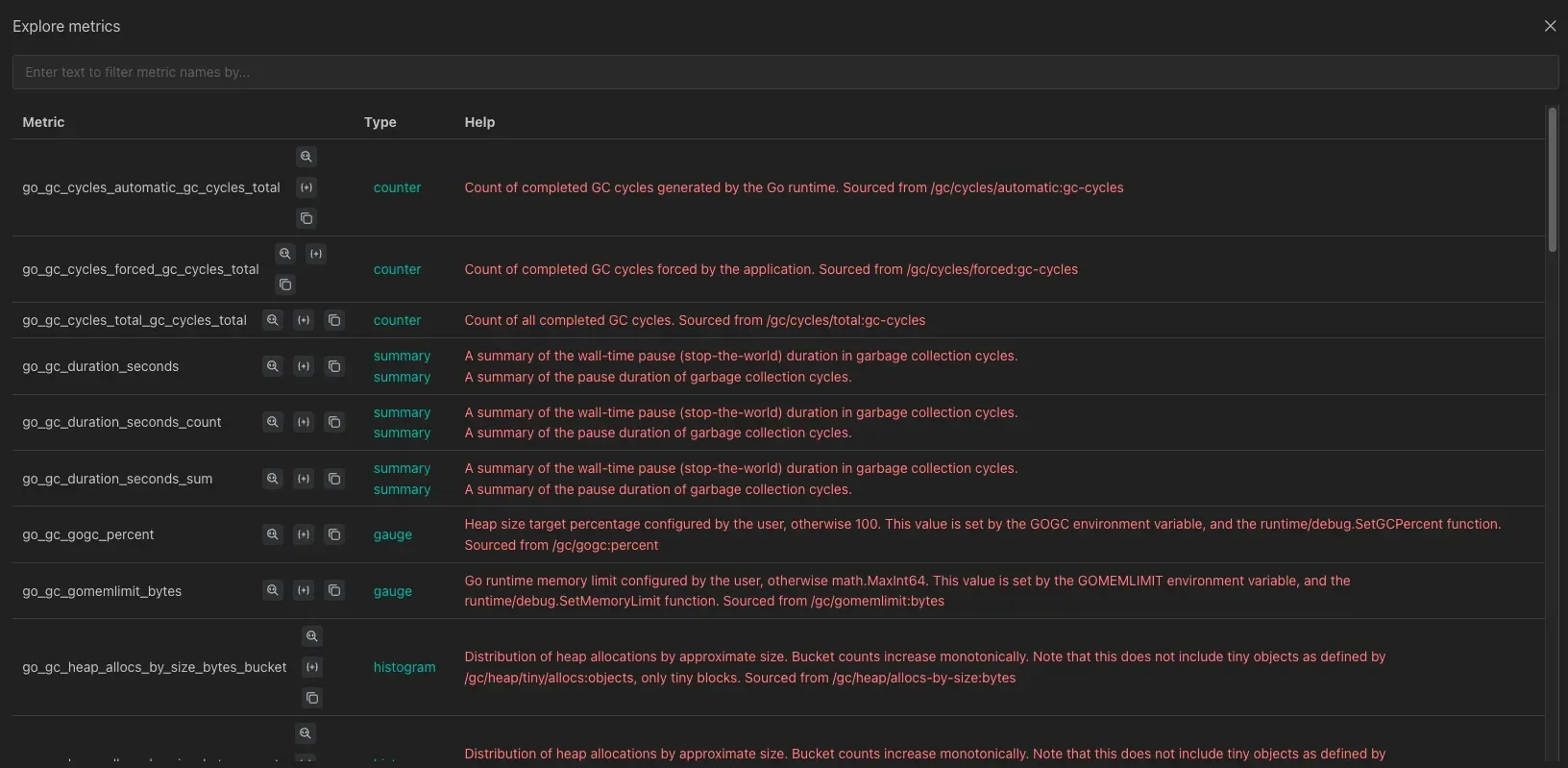Click magnifier icon for go_gc_heap_allocs_by_size_bytes_bucket
Screen dimensions: 1568x768
312,636
